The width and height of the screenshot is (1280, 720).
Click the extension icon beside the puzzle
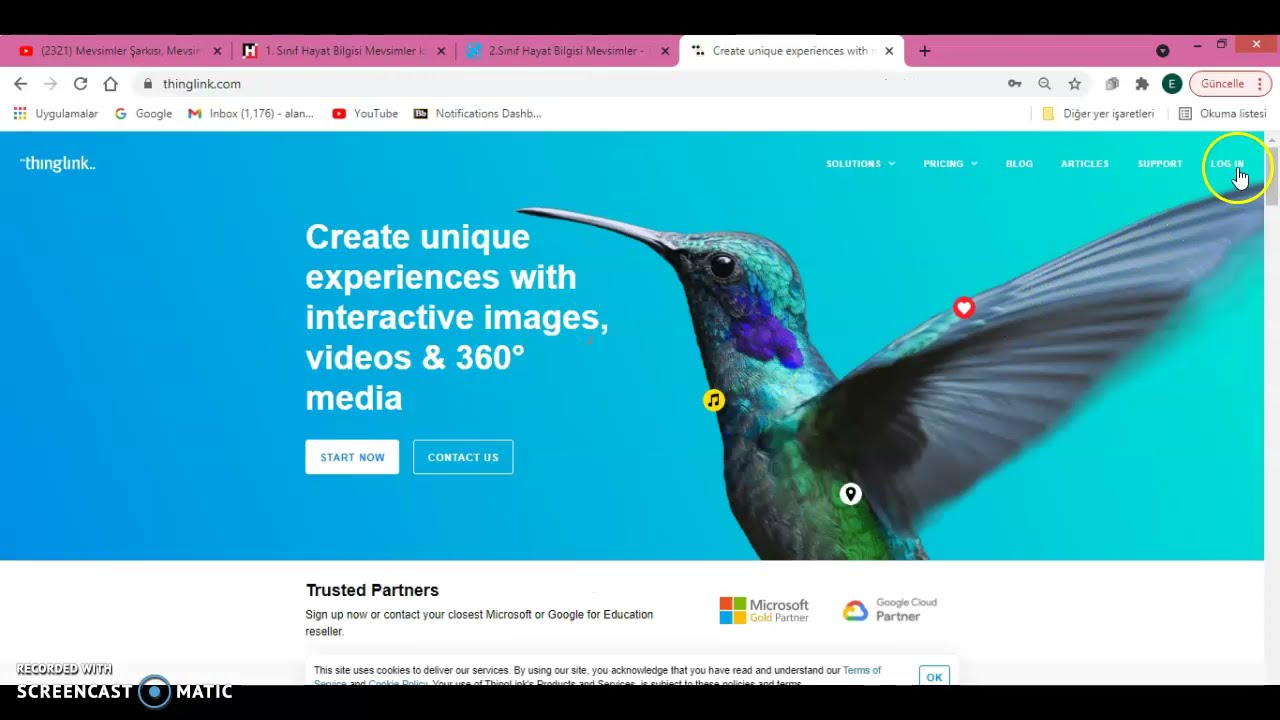click(x=1112, y=84)
